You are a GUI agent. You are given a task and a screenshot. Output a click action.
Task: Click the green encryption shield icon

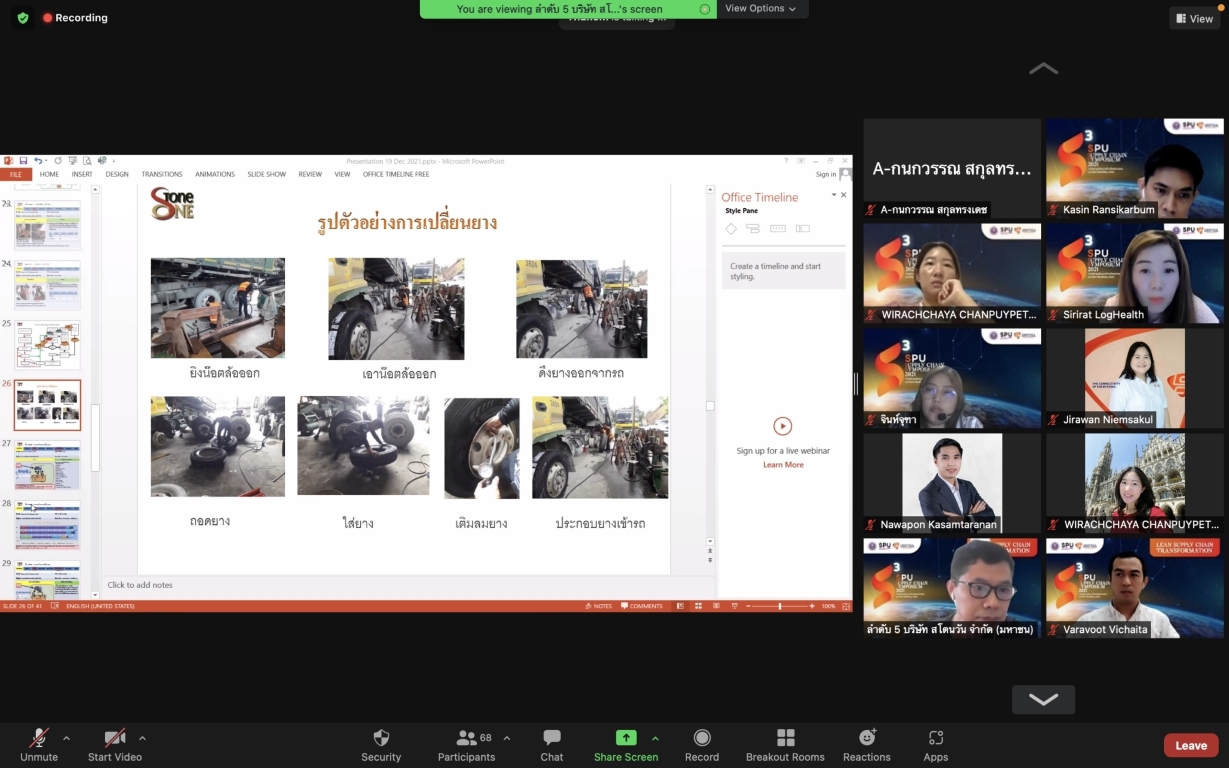pyautogui.click(x=22, y=18)
